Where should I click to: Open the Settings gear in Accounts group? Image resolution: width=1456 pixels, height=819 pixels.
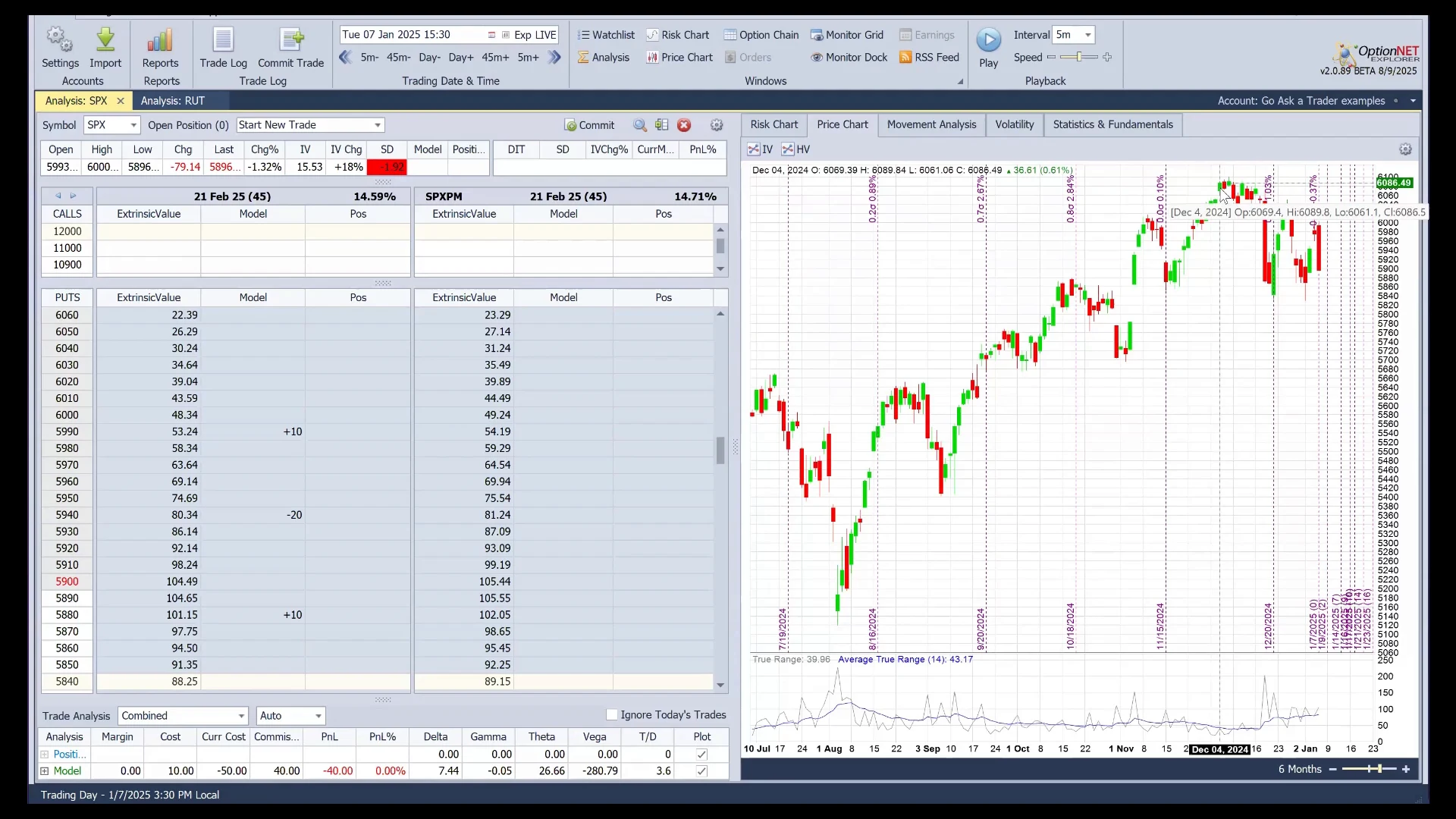[x=60, y=48]
